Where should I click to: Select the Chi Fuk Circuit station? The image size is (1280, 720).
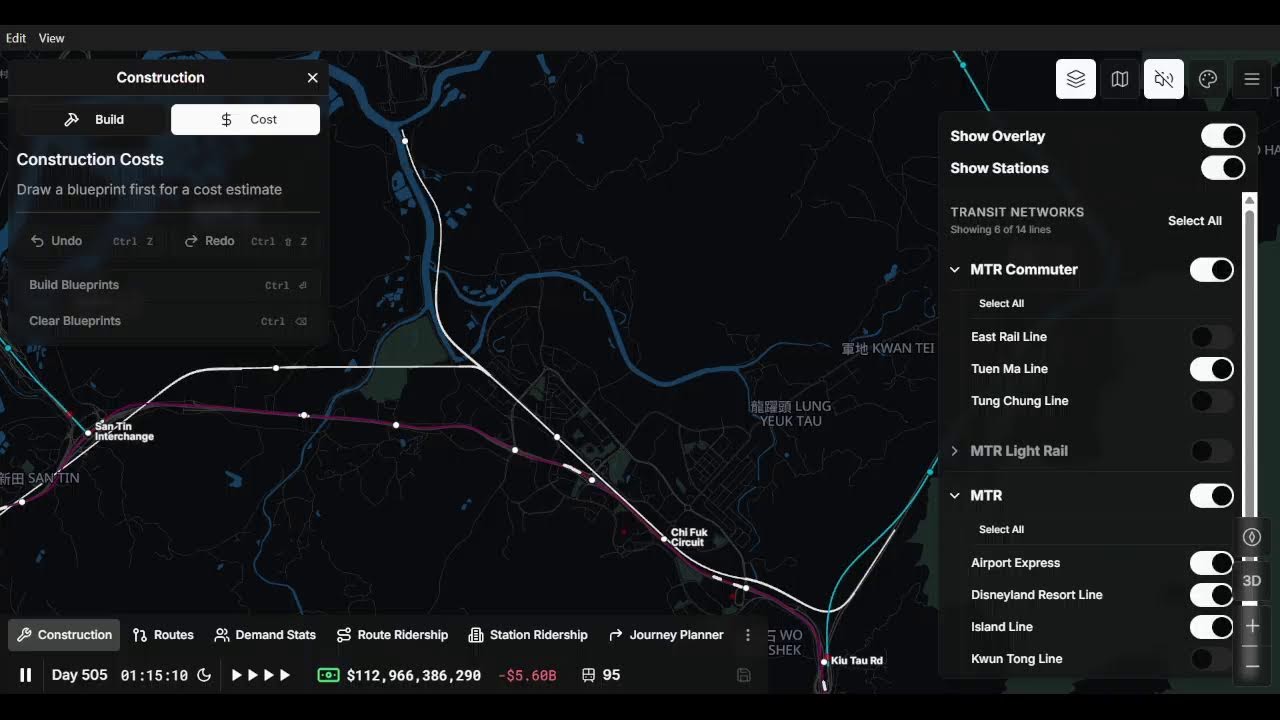click(665, 539)
